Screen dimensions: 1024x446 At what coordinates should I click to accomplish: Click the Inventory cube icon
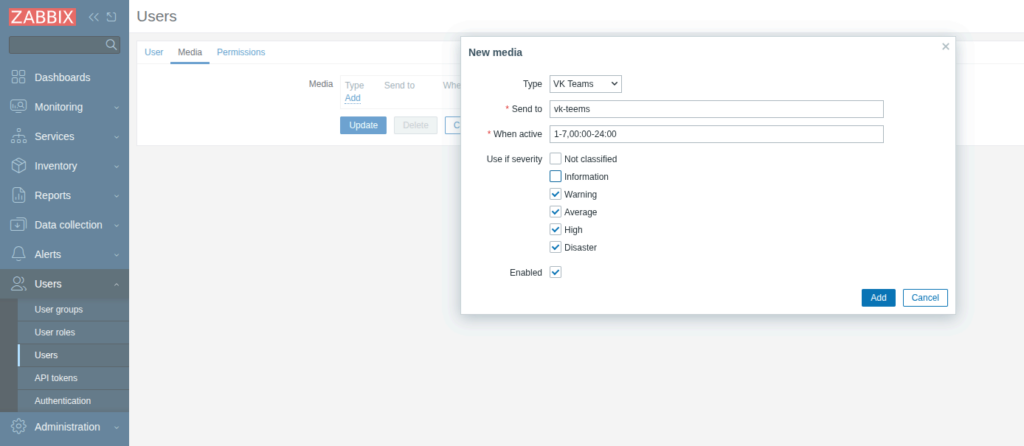(x=18, y=166)
